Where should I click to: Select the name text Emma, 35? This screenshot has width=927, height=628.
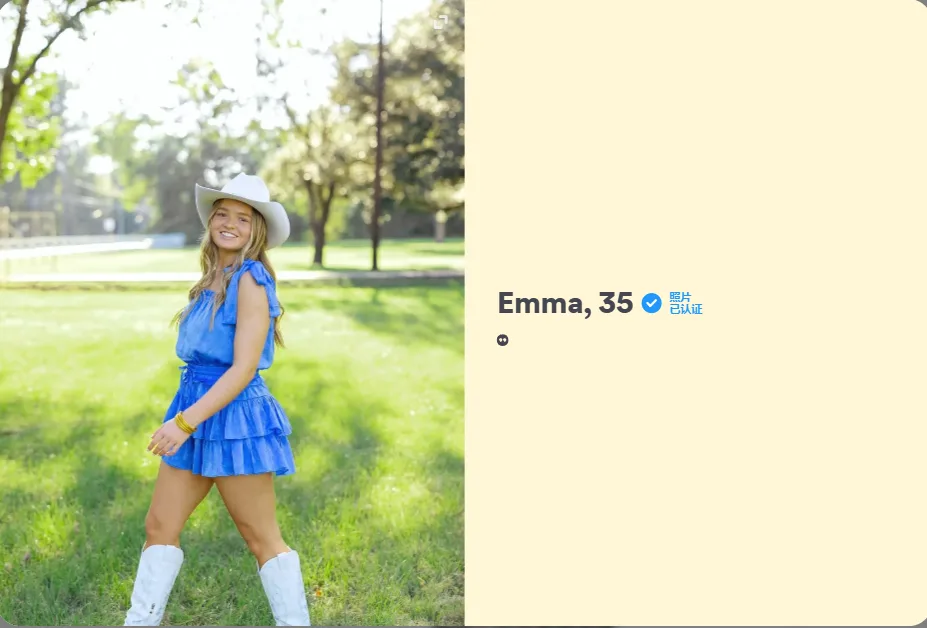tap(565, 303)
